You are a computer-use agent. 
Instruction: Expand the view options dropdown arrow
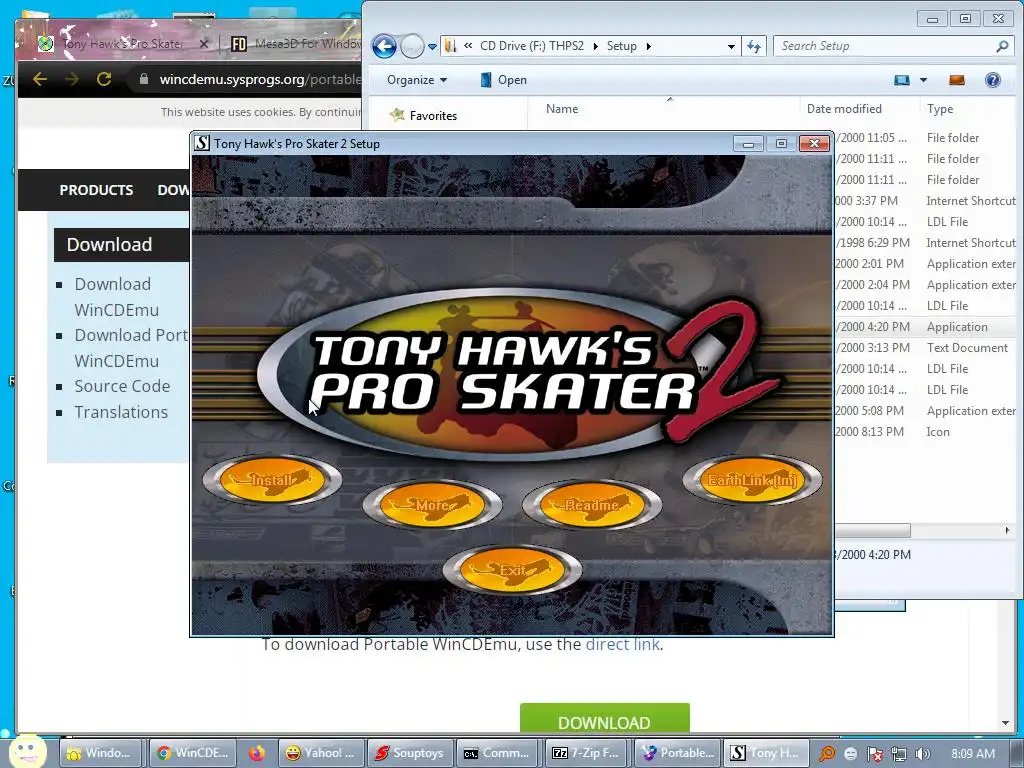923,80
